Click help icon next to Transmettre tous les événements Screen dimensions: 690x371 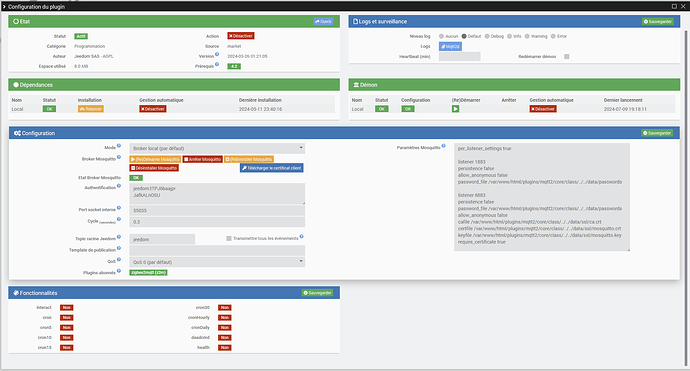tap(301, 237)
